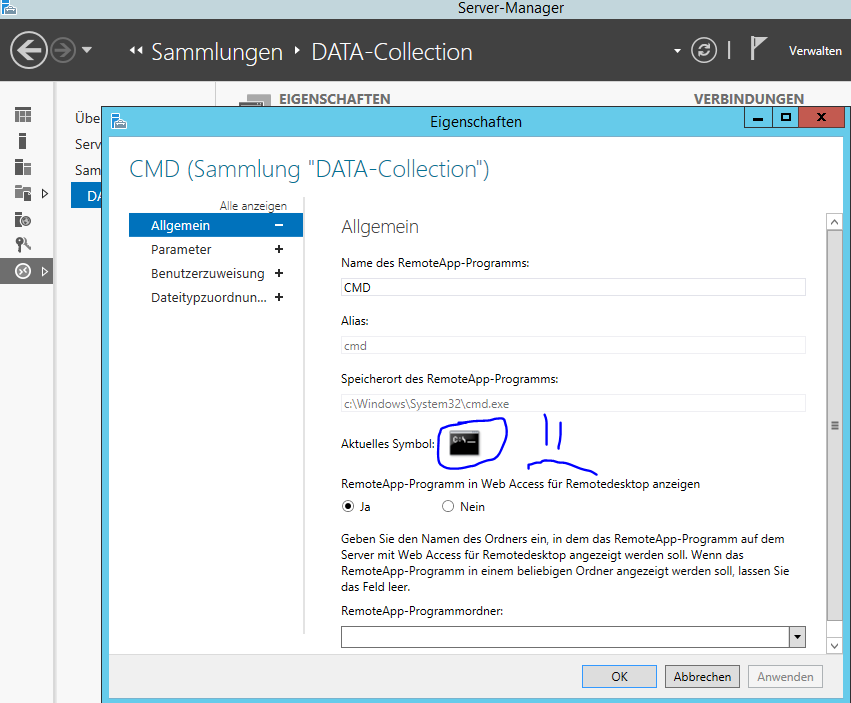Select the local server icon in the sidebar
This screenshot has width=851, height=703.
pos(22,141)
